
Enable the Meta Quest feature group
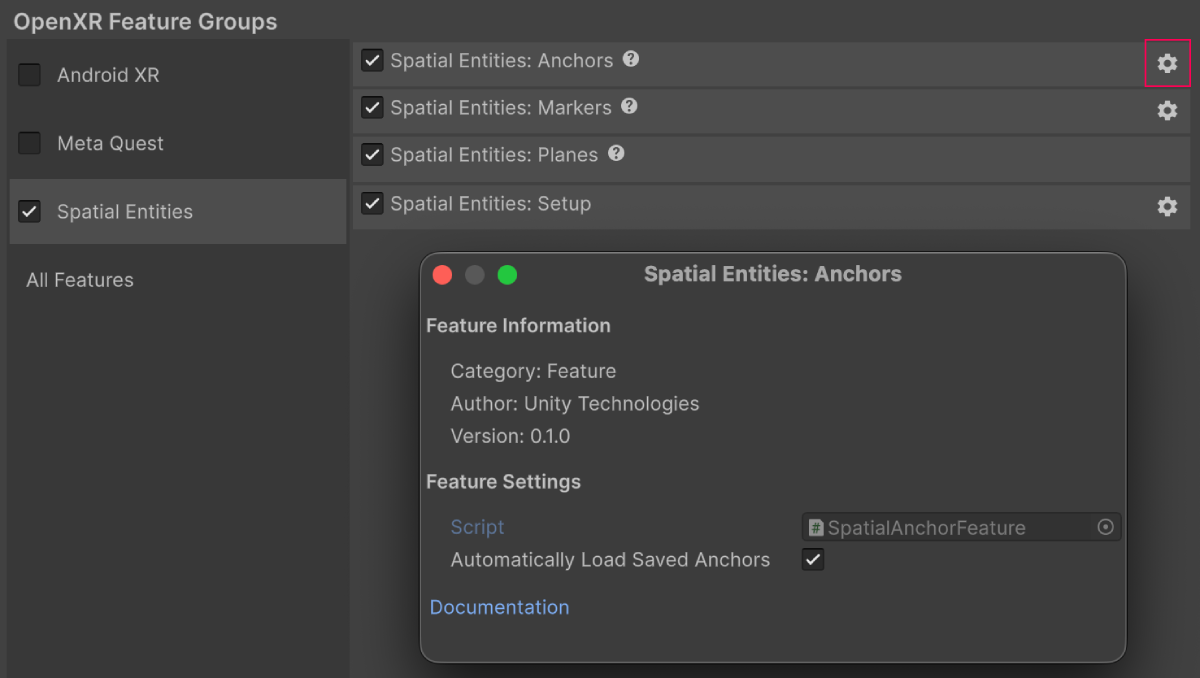point(30,143)
